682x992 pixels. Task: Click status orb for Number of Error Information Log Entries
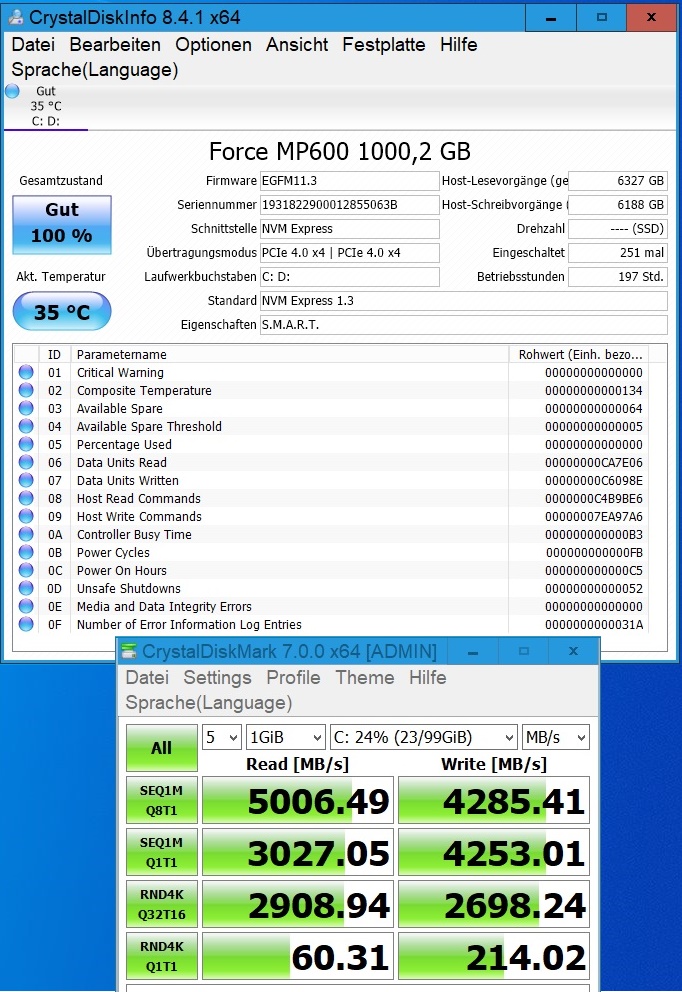click(x=26, y=624)
